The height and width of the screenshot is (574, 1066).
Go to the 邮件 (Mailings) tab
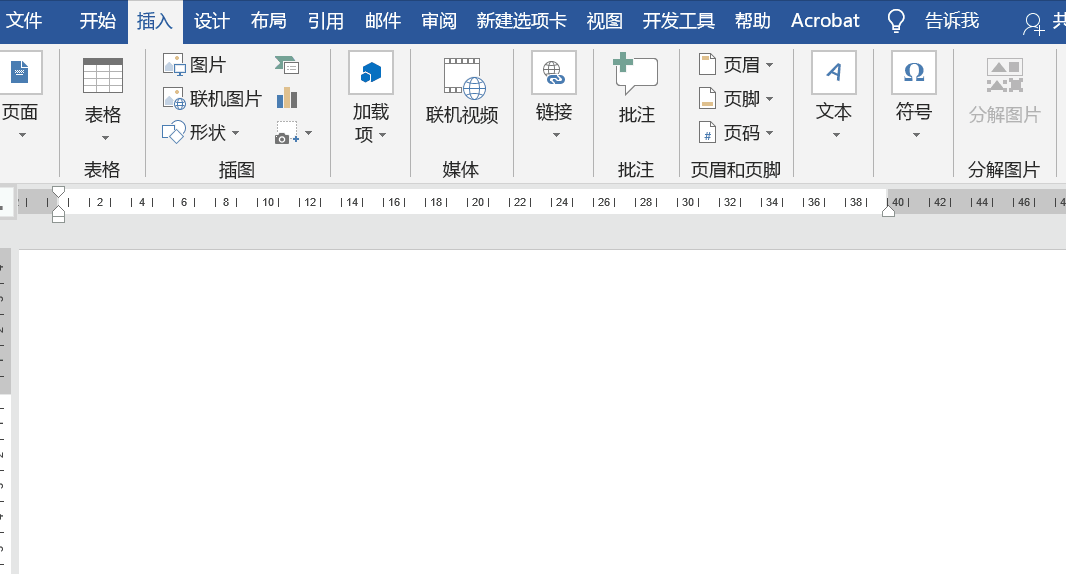click(383, 21)
